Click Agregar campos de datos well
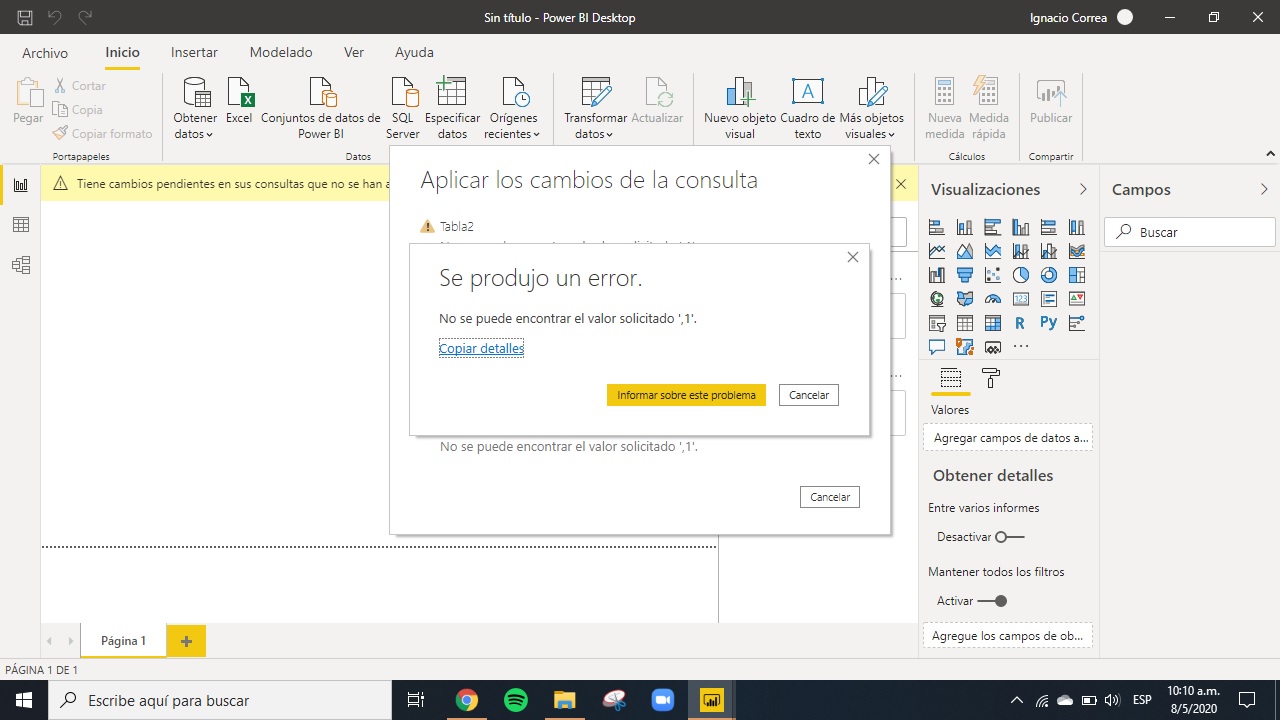 pyautogui.click(x=1008, y=438)
